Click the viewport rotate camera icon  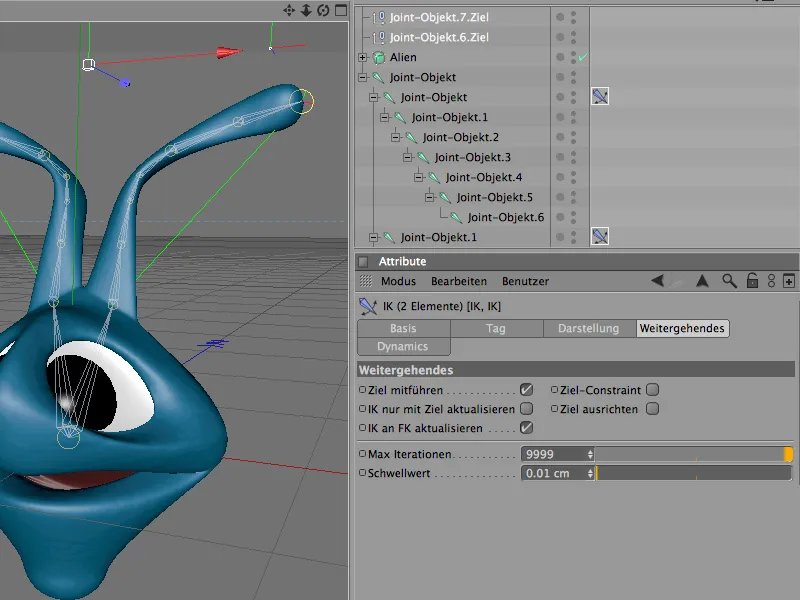pyautogui.click(x=323, y=10)
